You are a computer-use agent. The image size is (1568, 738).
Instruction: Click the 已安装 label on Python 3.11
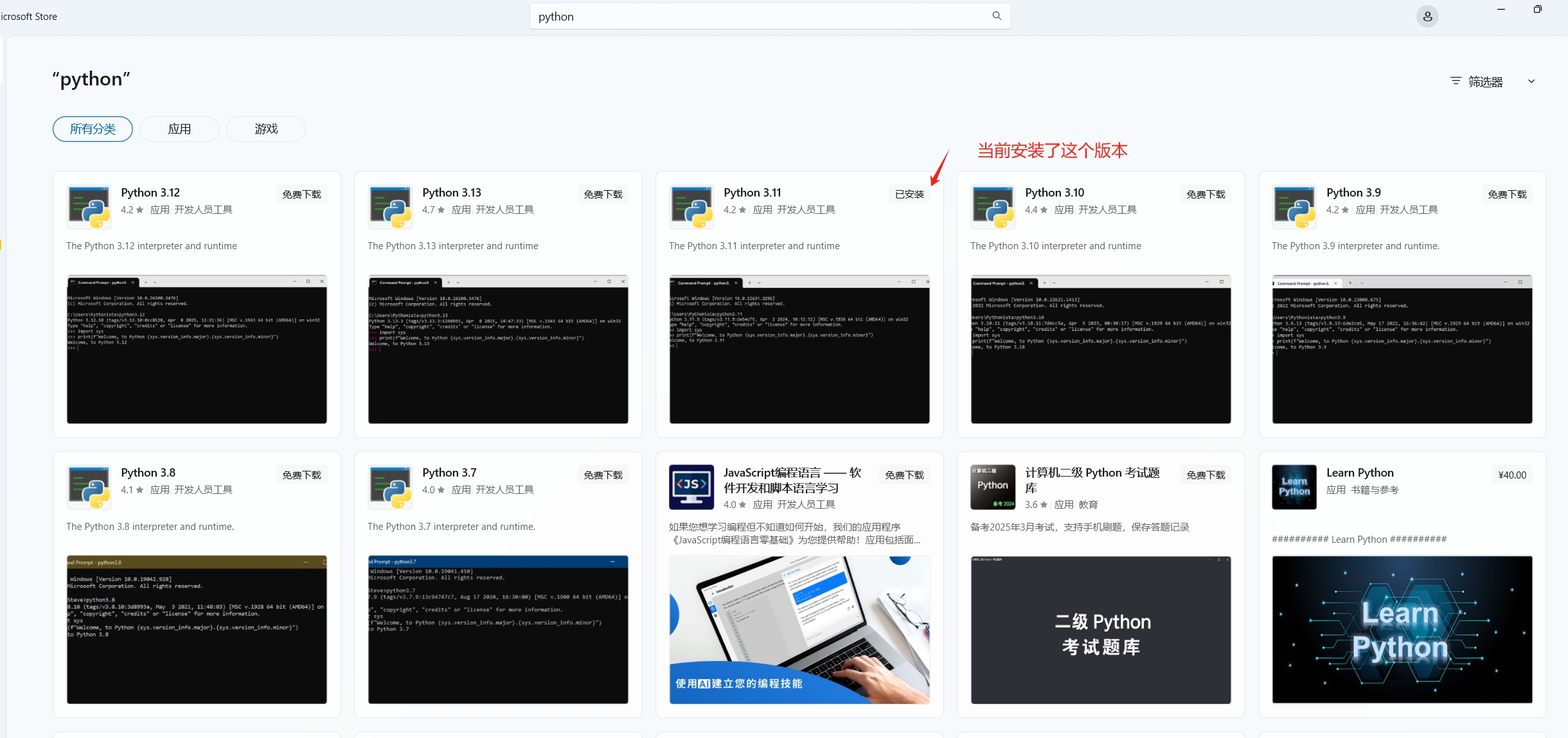[x=910, y=195]
